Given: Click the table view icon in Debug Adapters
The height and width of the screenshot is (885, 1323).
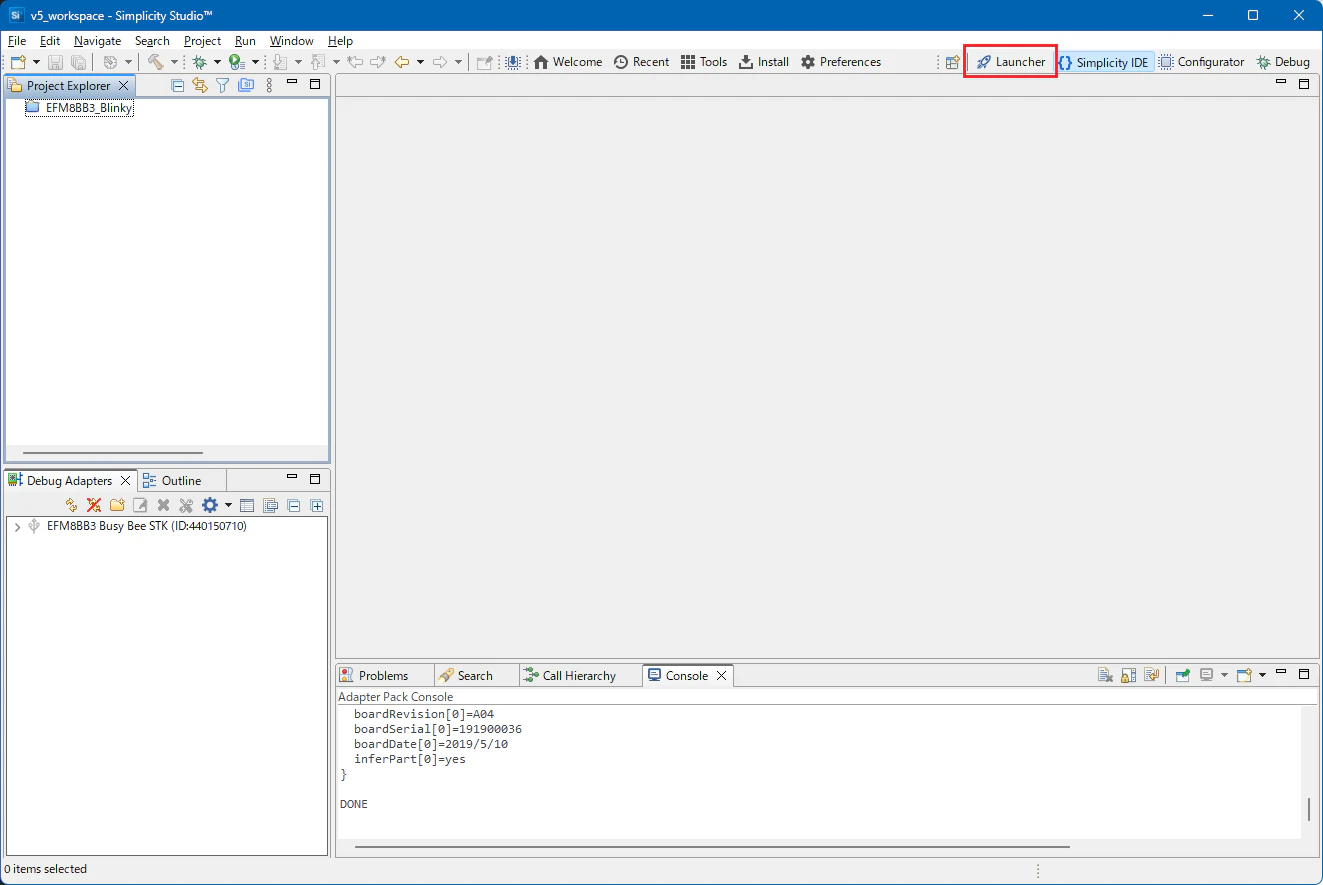Looking at the screenshot, I should (x=247, y=506).
